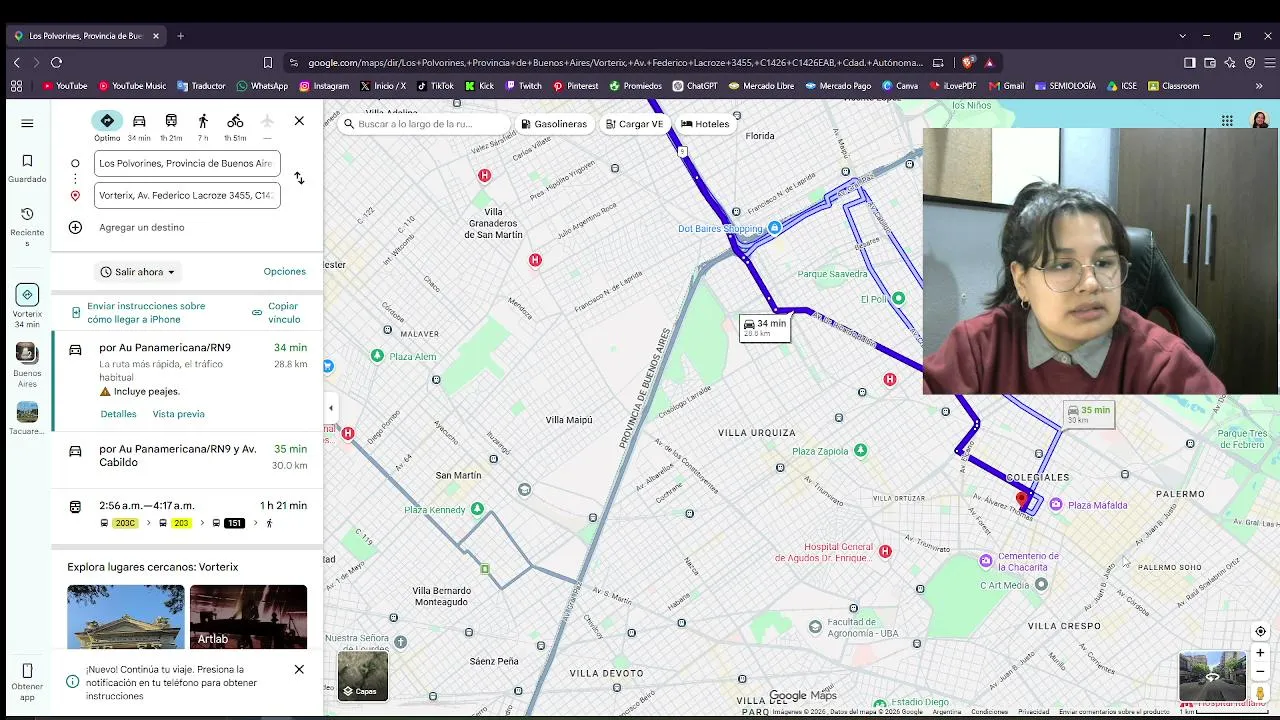The image size is (1280, 720).
Task: Edit the destination field Vorterix
Action: click(x=187, y=195)
